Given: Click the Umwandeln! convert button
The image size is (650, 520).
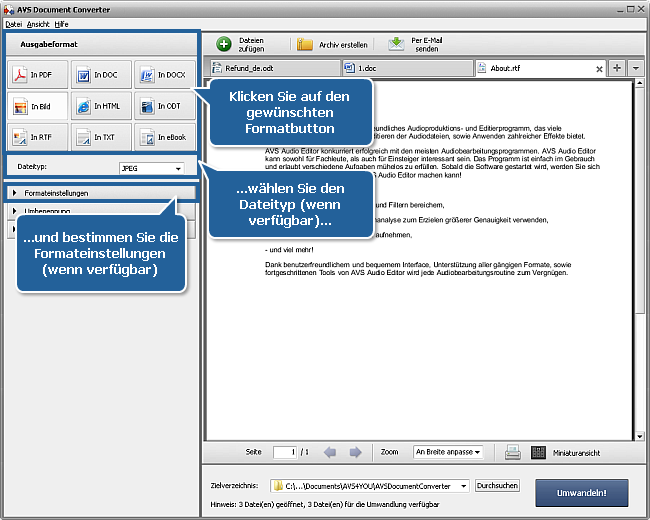Looking at the screenshot, I should coord(582,493).
